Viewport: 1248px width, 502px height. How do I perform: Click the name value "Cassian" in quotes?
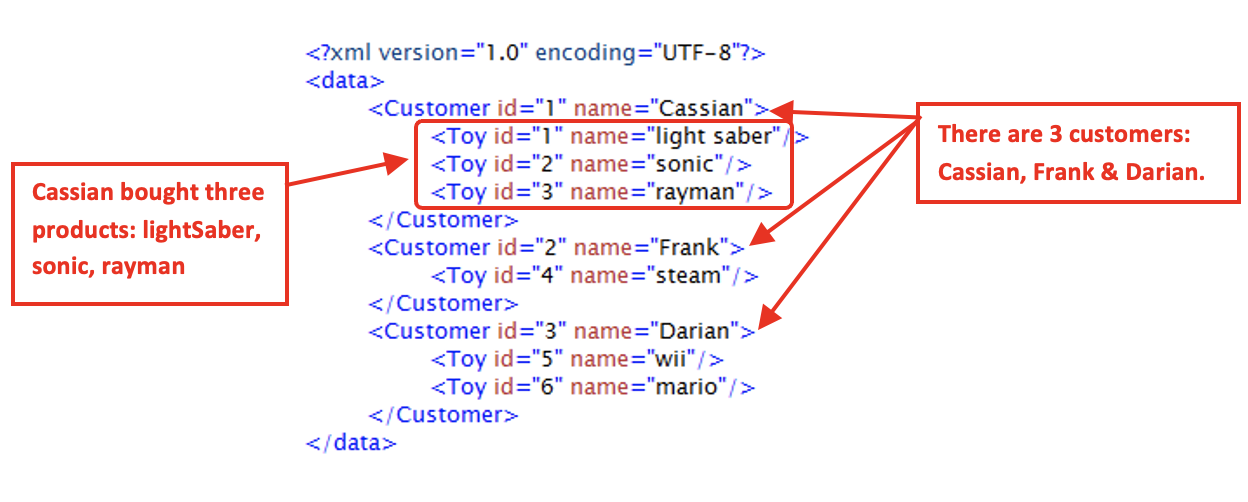pyautogui.click(x=702, y=108)
